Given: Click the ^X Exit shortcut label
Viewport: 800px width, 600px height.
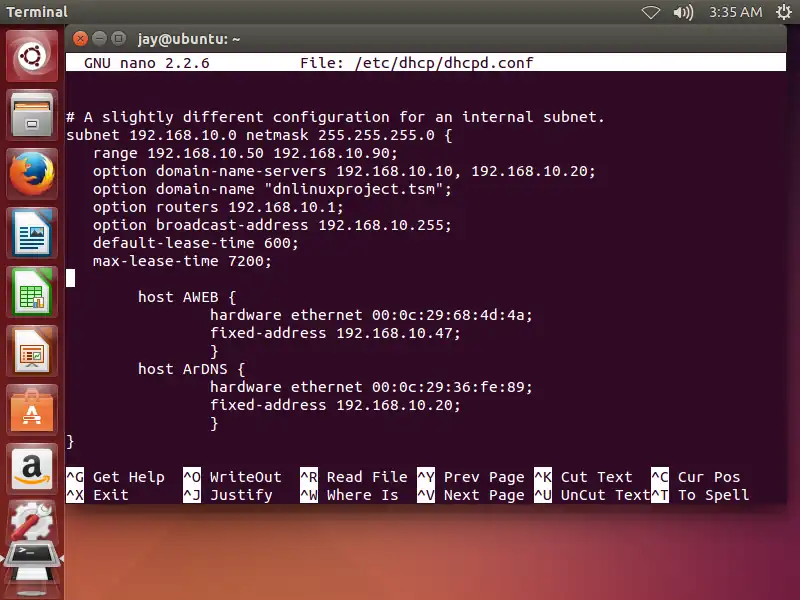Looking at the screenshot, I should pos(97,495).
